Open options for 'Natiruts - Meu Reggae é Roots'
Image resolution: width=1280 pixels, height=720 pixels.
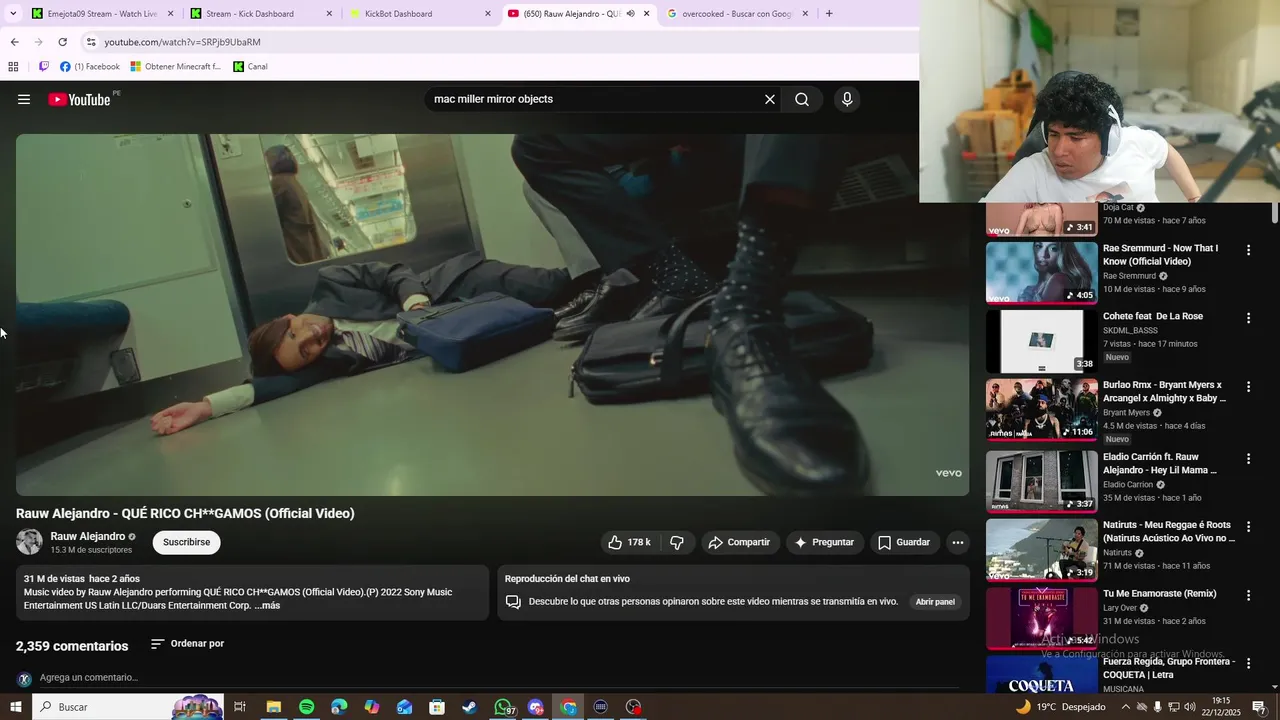(1248, 527)
